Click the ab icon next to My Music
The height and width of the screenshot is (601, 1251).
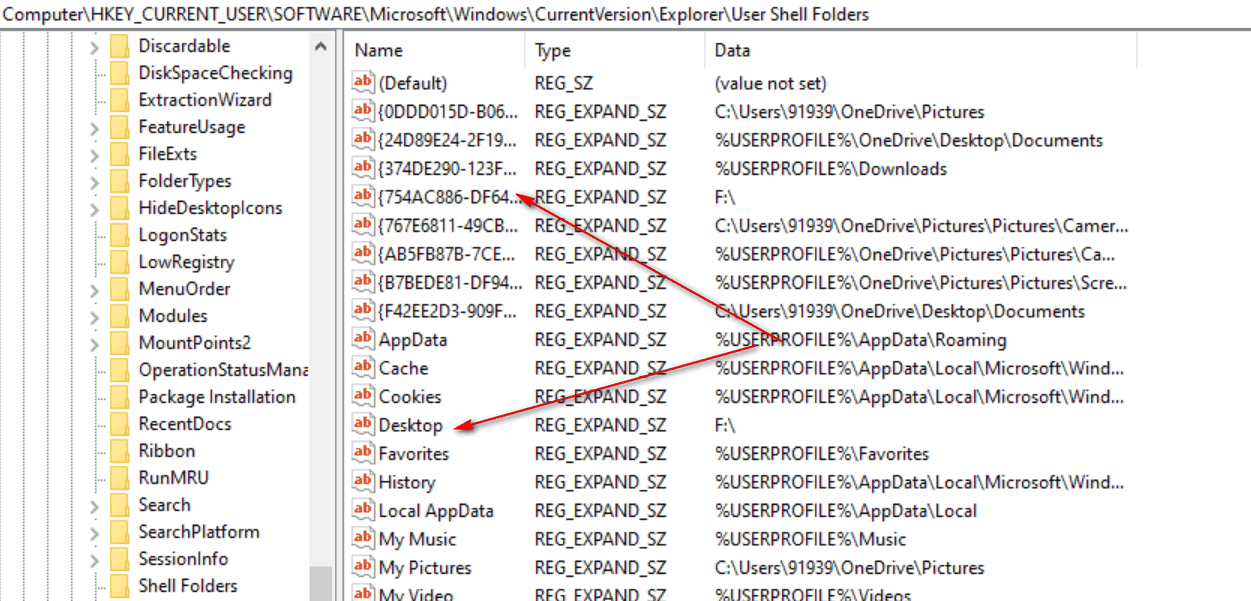362,539
